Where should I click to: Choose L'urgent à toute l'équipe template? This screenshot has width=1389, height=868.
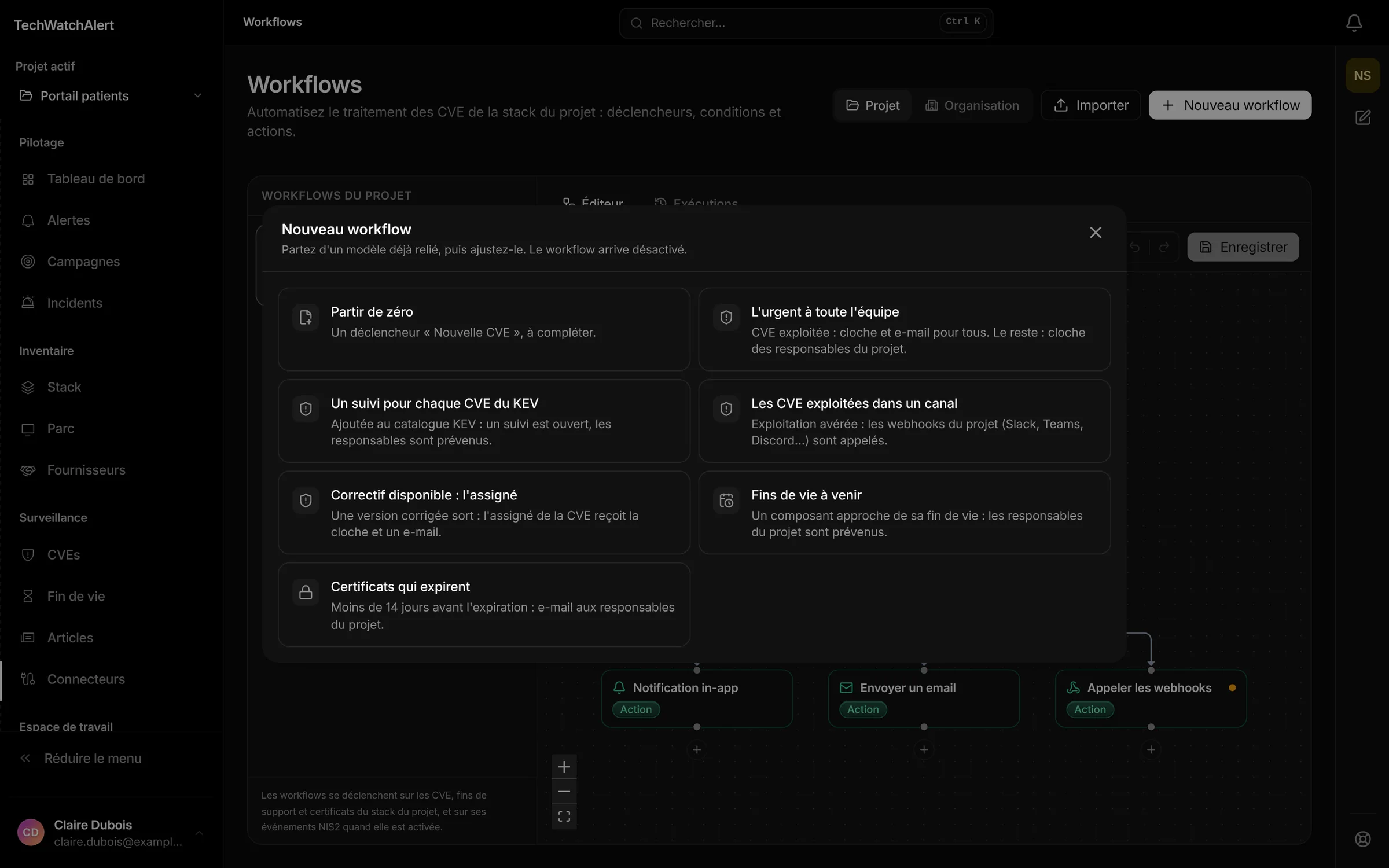click(904, 329)
